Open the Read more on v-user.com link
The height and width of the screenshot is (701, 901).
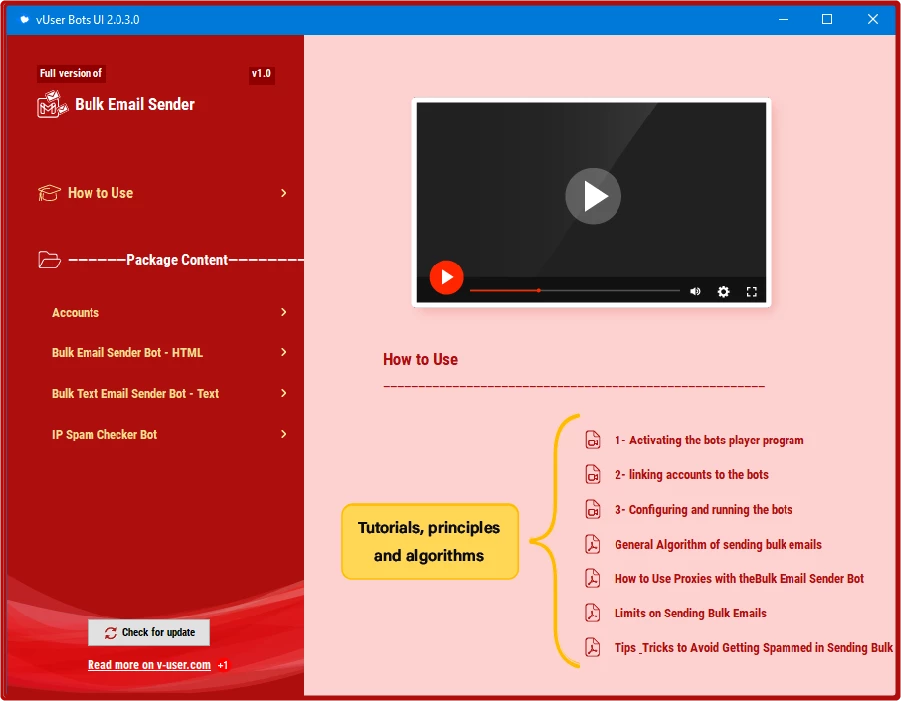coord(149,665)
